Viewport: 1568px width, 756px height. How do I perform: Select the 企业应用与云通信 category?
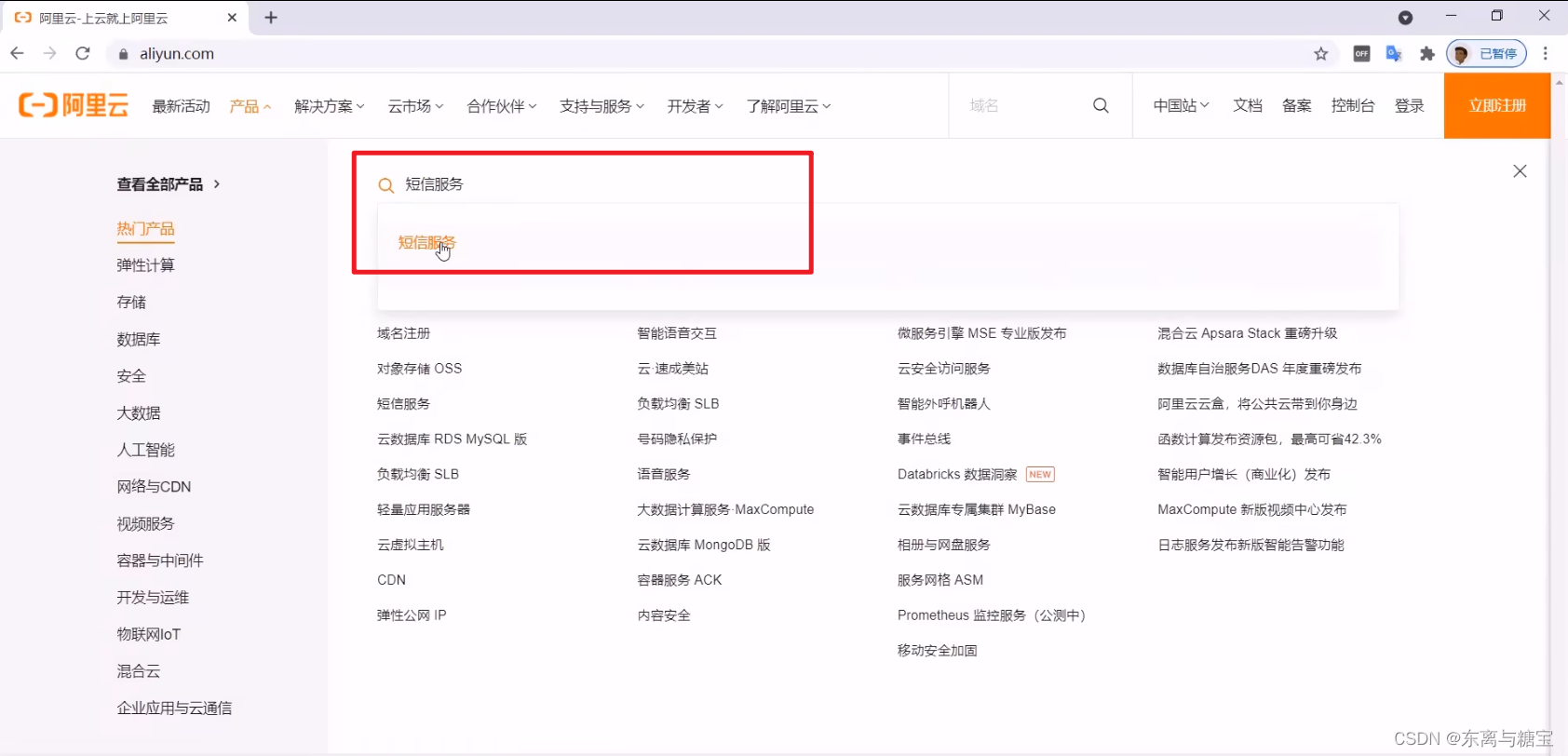pos(174,709)
